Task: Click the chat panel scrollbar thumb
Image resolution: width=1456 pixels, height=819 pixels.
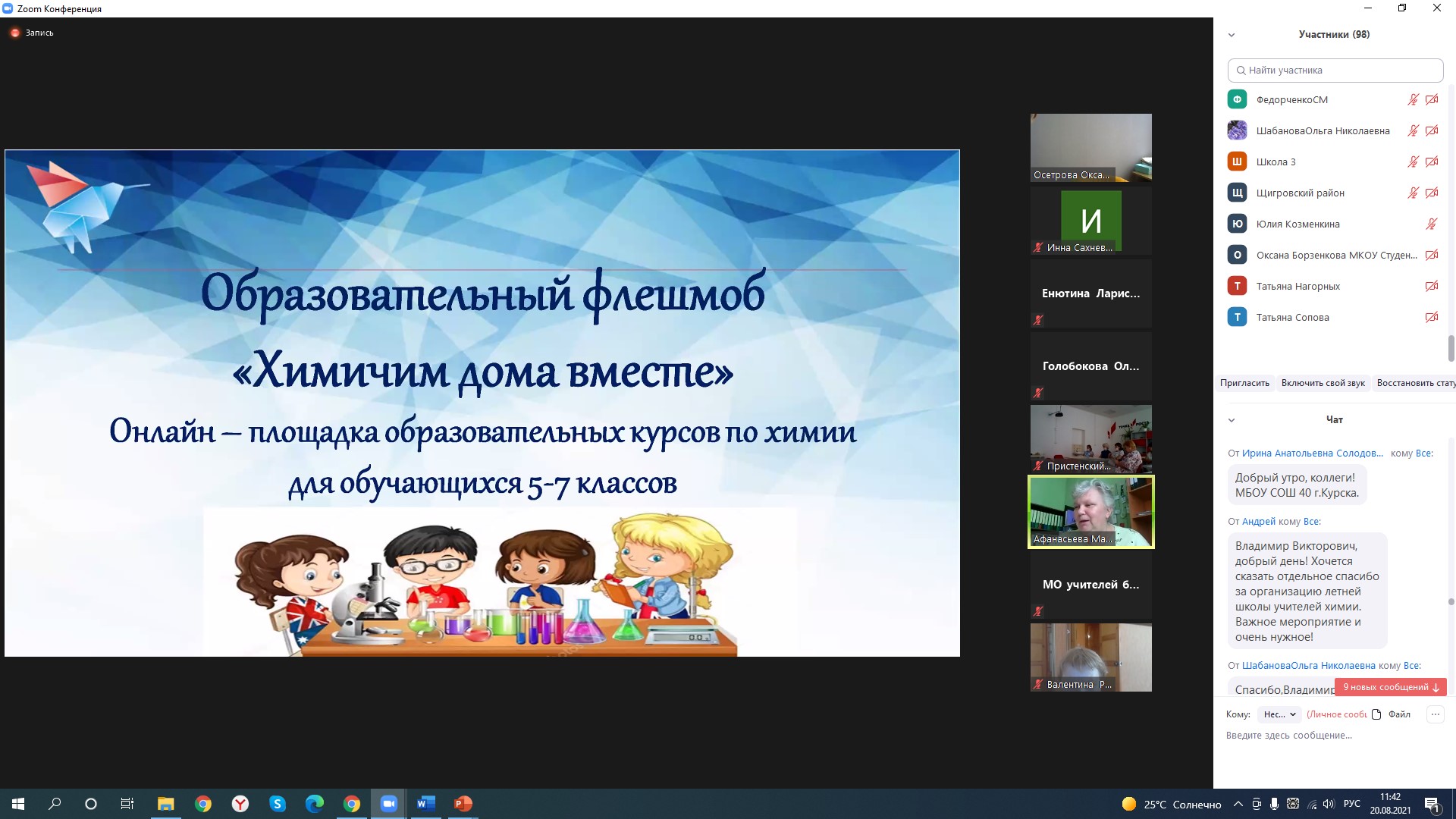Action: pos(1451,602)
